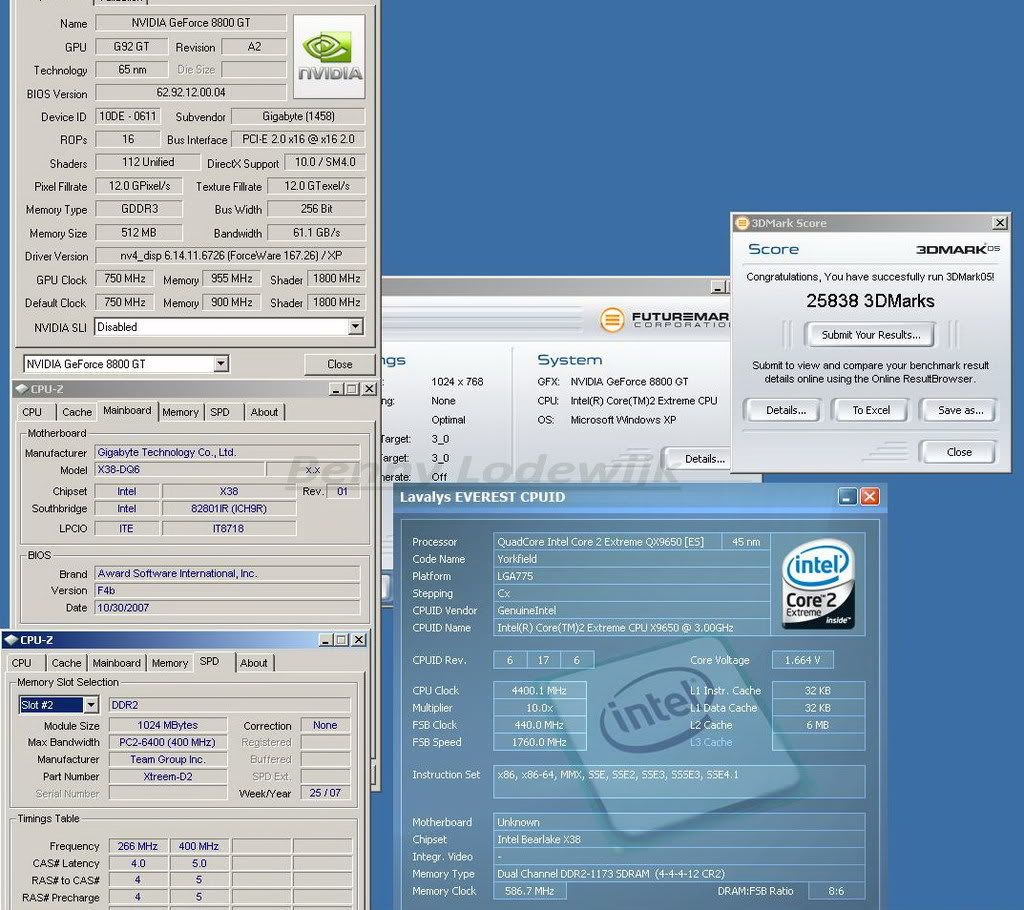Select SPD tab in CPU-Z SPD window
Viewport: 1024px width, 910px height.
pyautogui.click(x=210, y=661)
